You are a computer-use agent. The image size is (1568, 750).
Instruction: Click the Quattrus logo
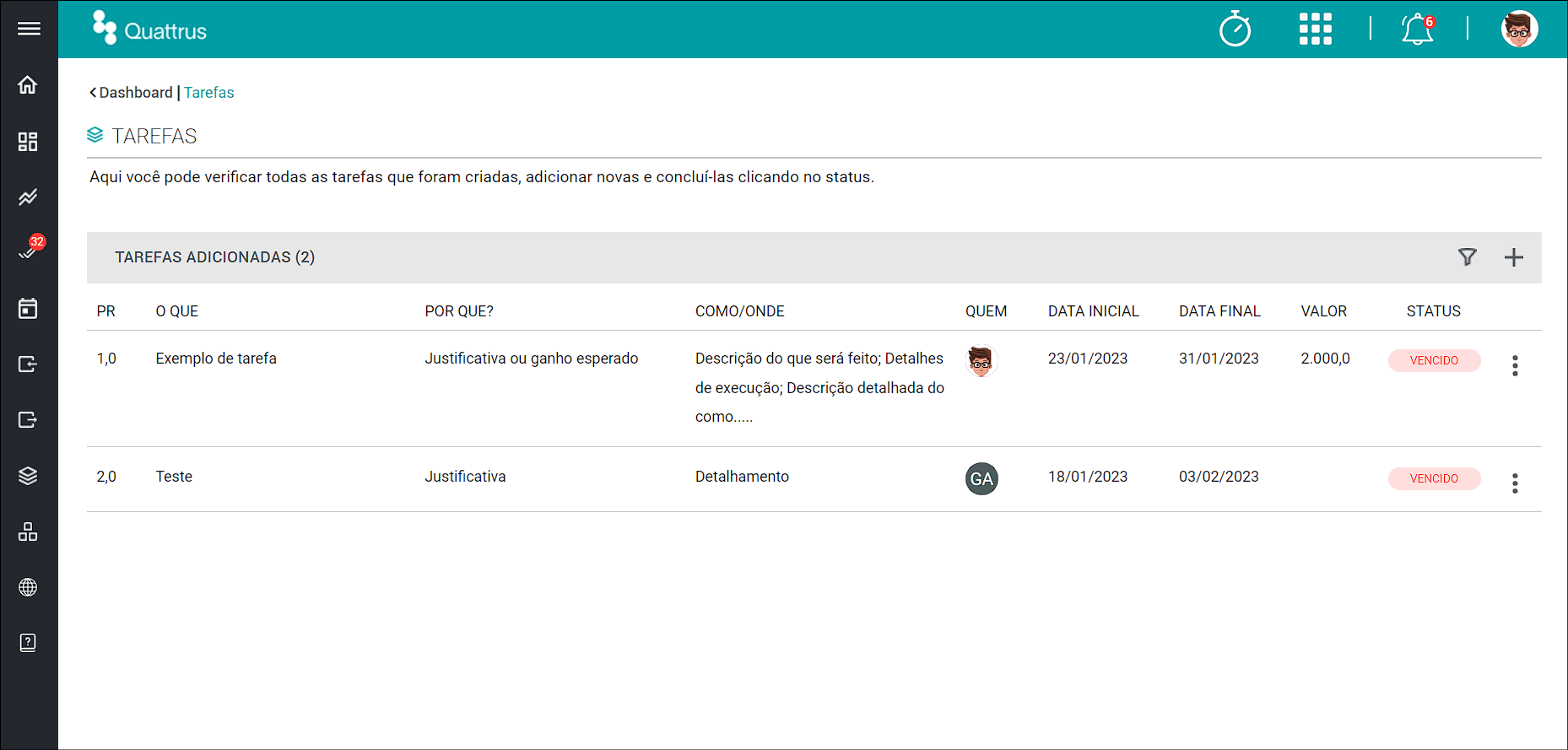(149, 29)
